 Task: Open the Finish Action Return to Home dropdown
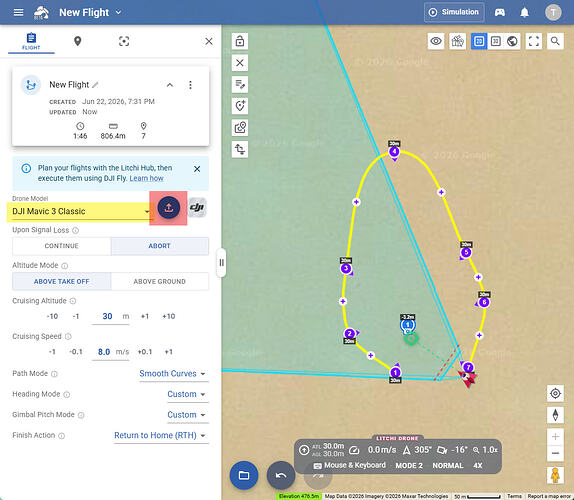click(161, 436)
